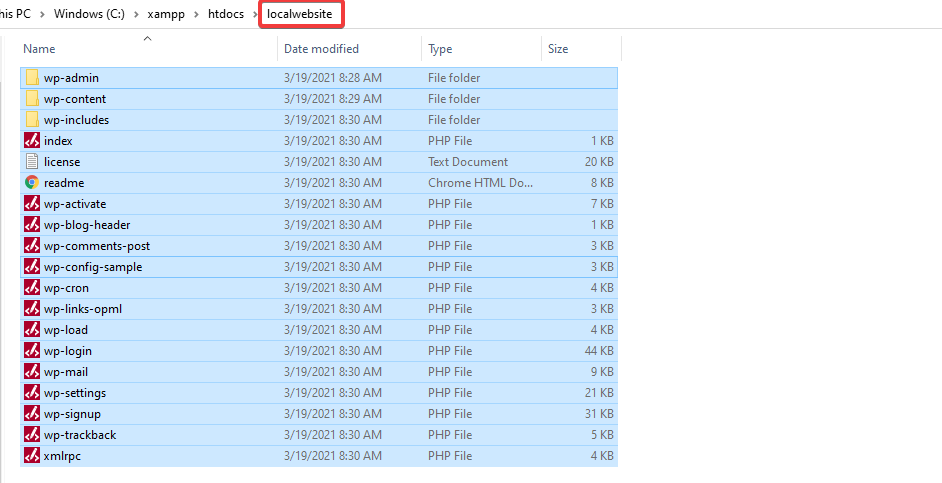Click the license text document icon
Viewport: 942px width, 483px height.
pyautogui.click(x=32, y=162)
